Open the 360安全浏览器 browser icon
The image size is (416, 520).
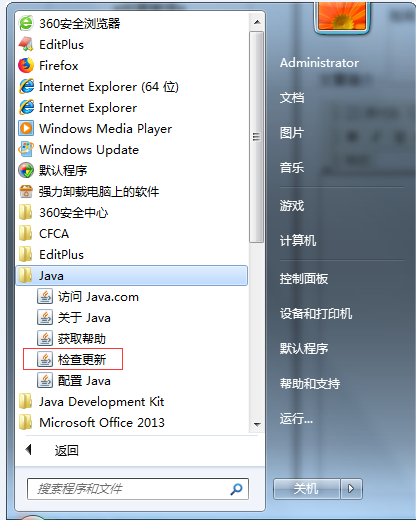26,23
